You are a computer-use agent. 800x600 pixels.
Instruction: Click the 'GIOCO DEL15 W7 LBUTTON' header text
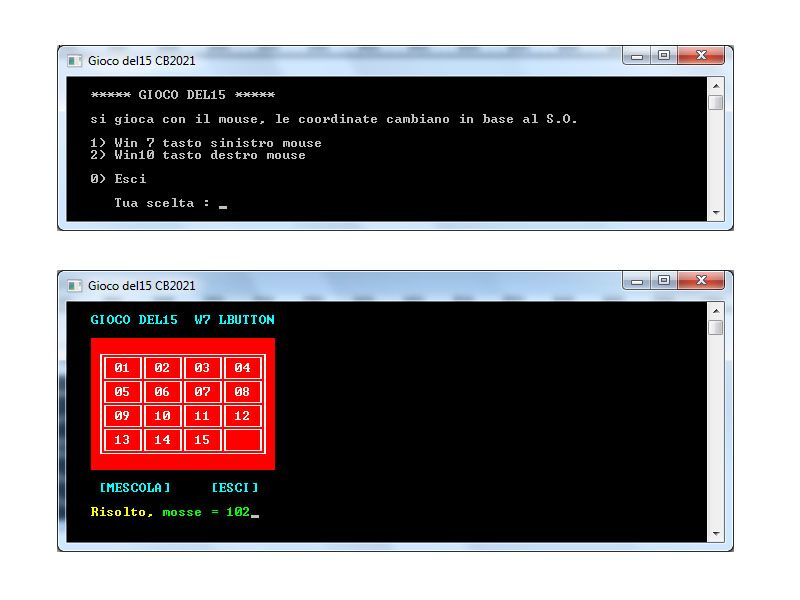pos(183,320)
